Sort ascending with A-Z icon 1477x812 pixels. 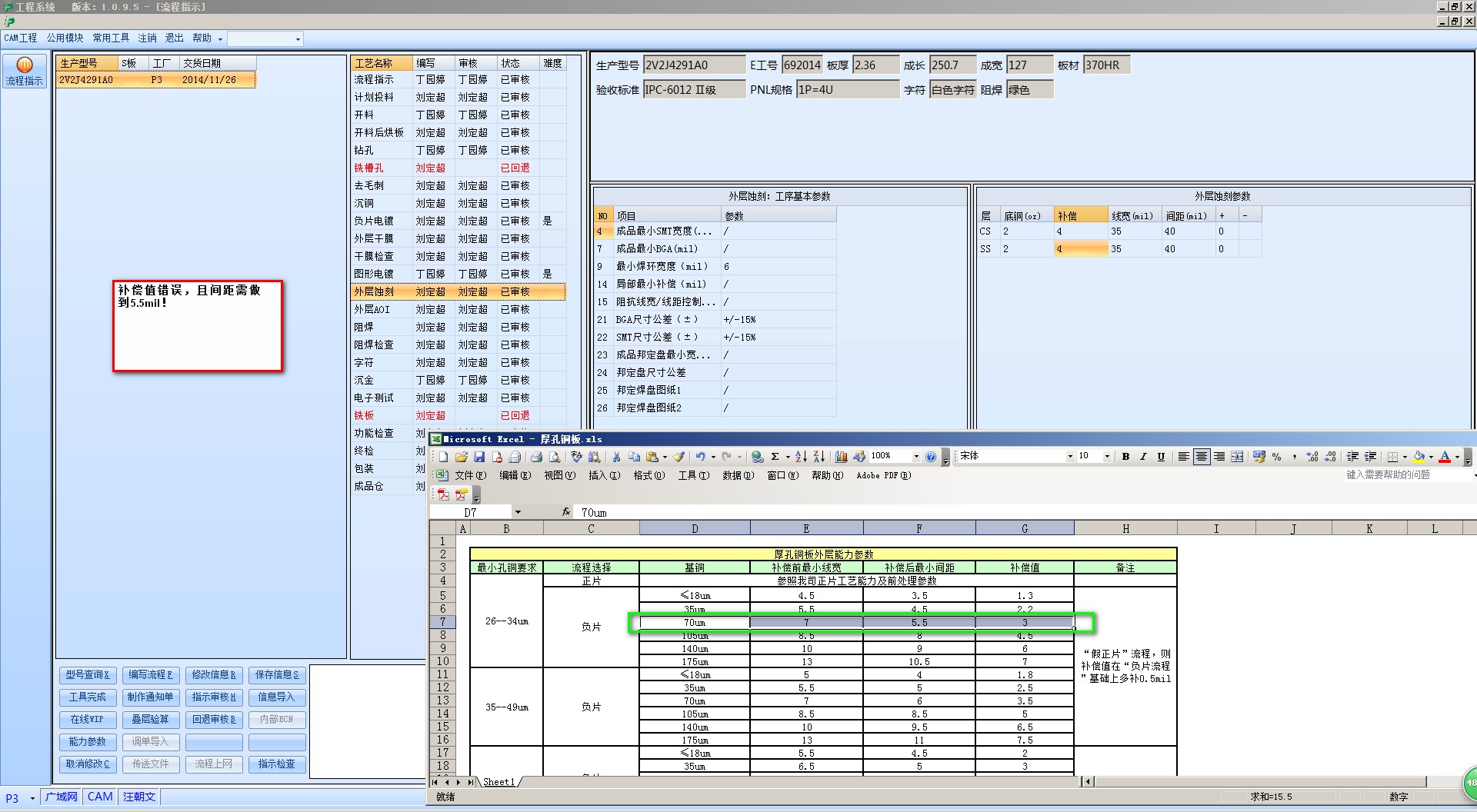801,457
